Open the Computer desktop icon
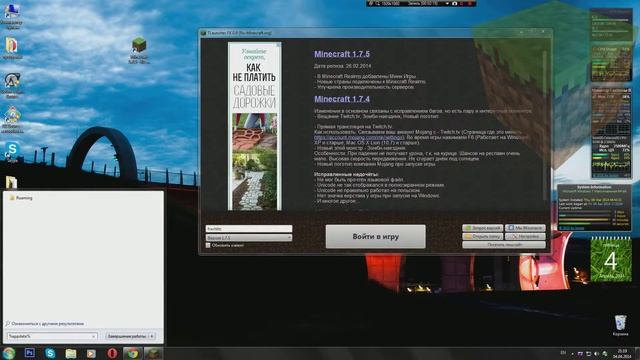This screenshot has height=360, width=640. (11, 16)
